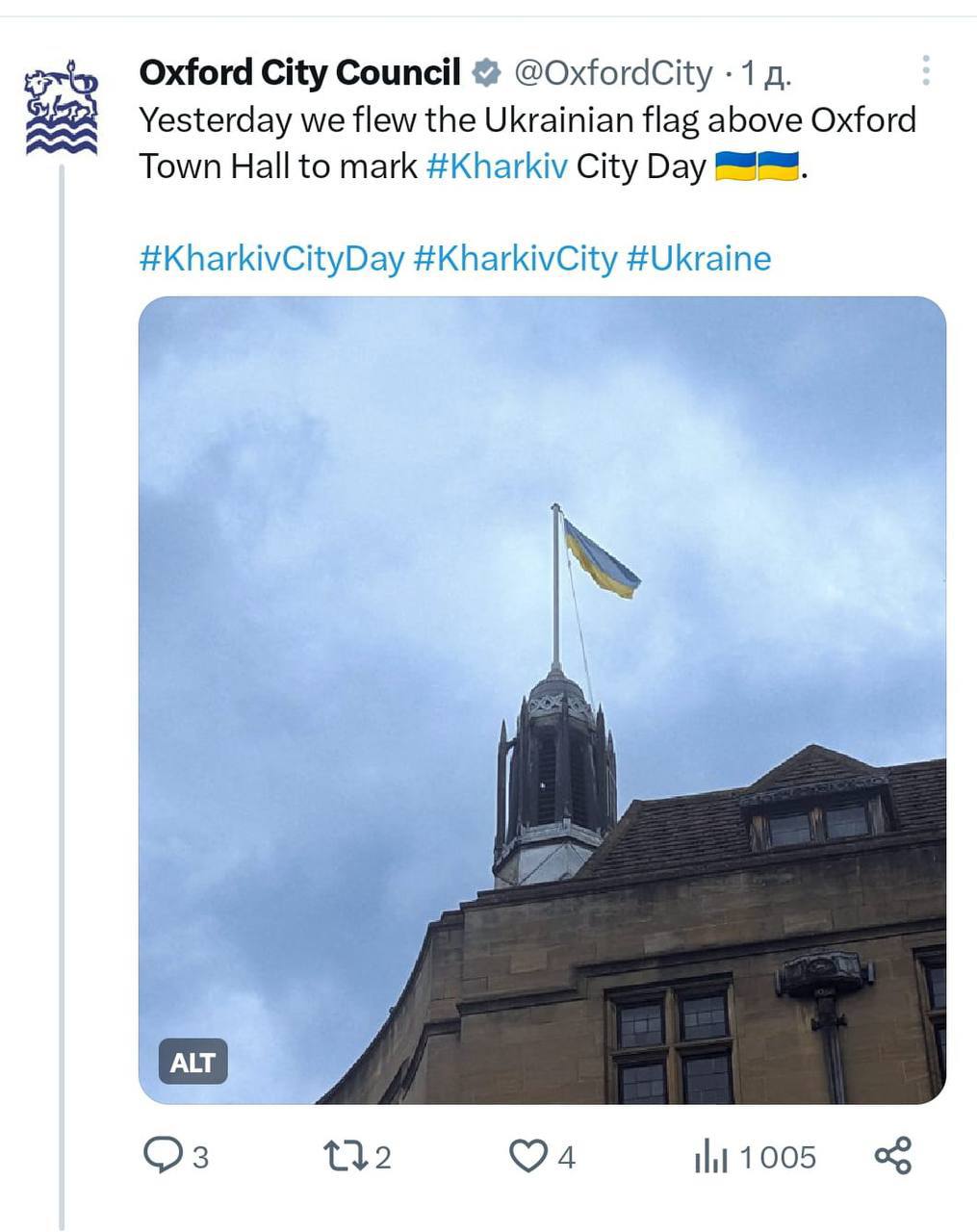Screen dimensions: 977x1232
Task: Like the tweet with the heart icon
Action: [527, 1156]
